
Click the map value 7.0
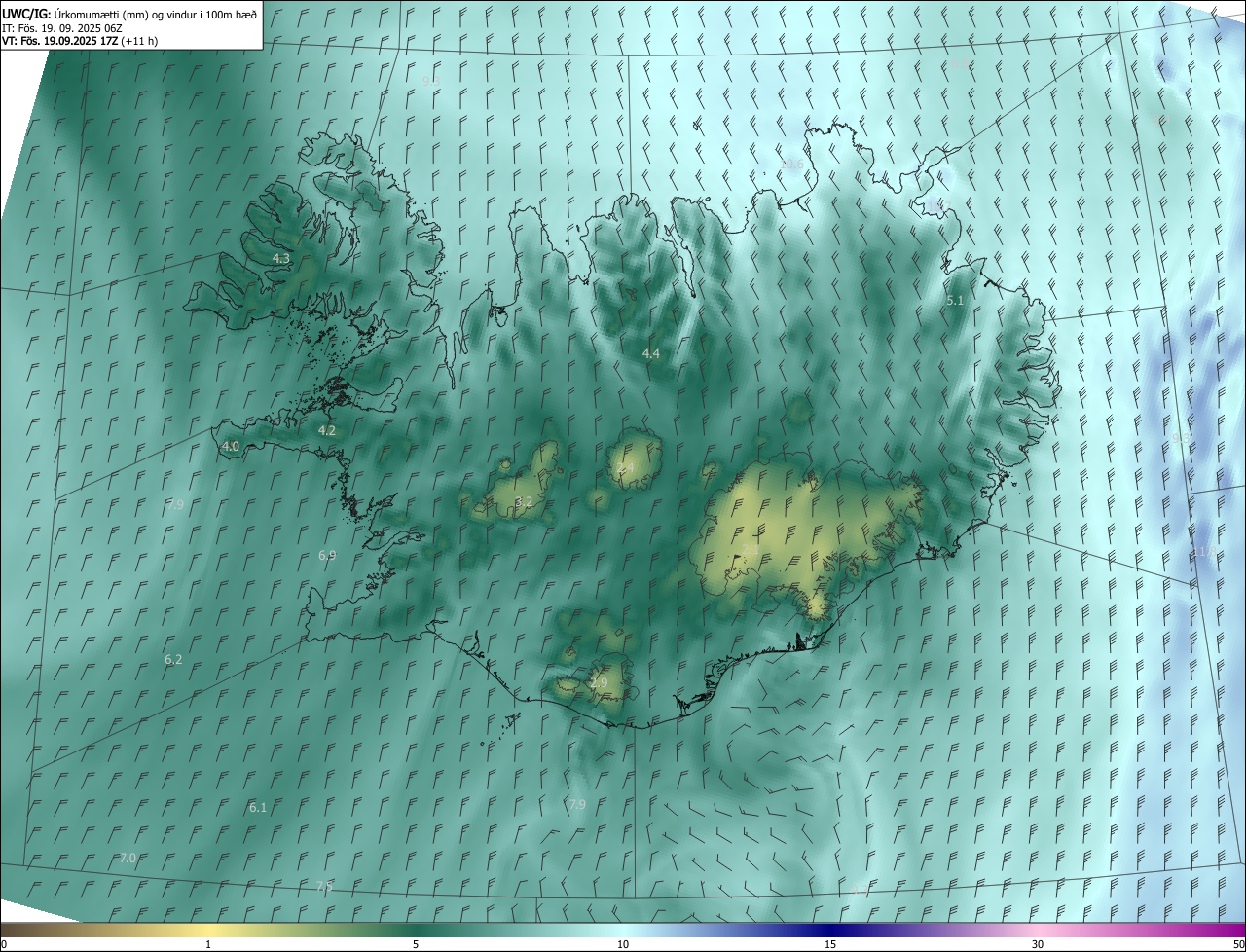click(128, 859)
